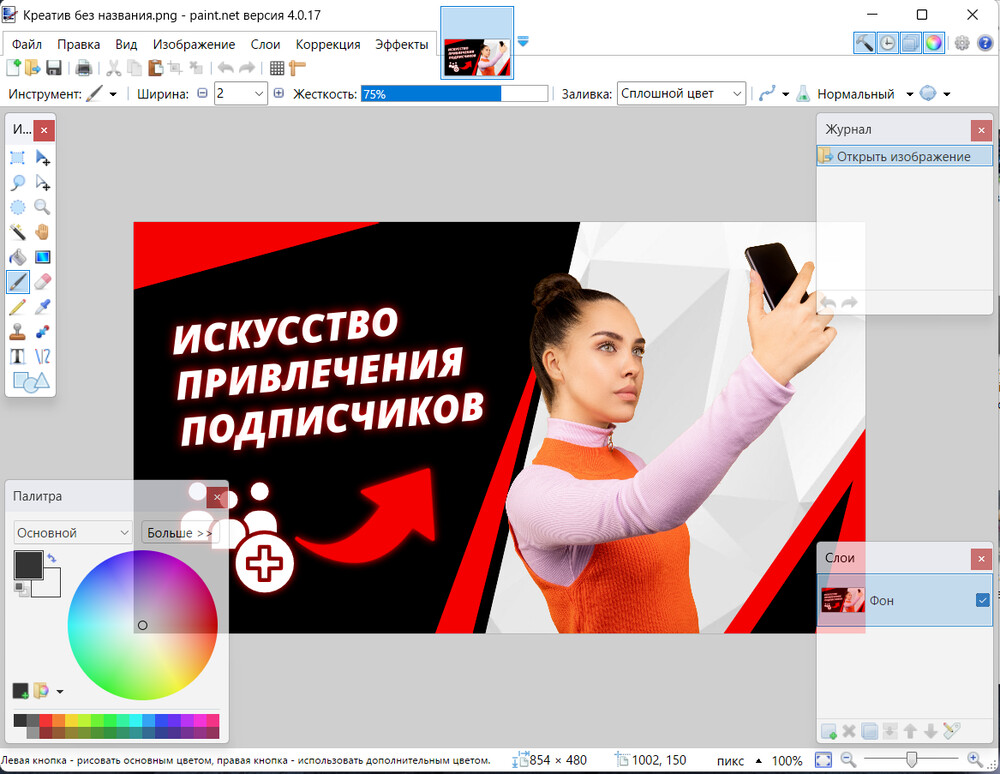
Task: Click the Больше button in the Palette
Action: [x=179, y=532]
